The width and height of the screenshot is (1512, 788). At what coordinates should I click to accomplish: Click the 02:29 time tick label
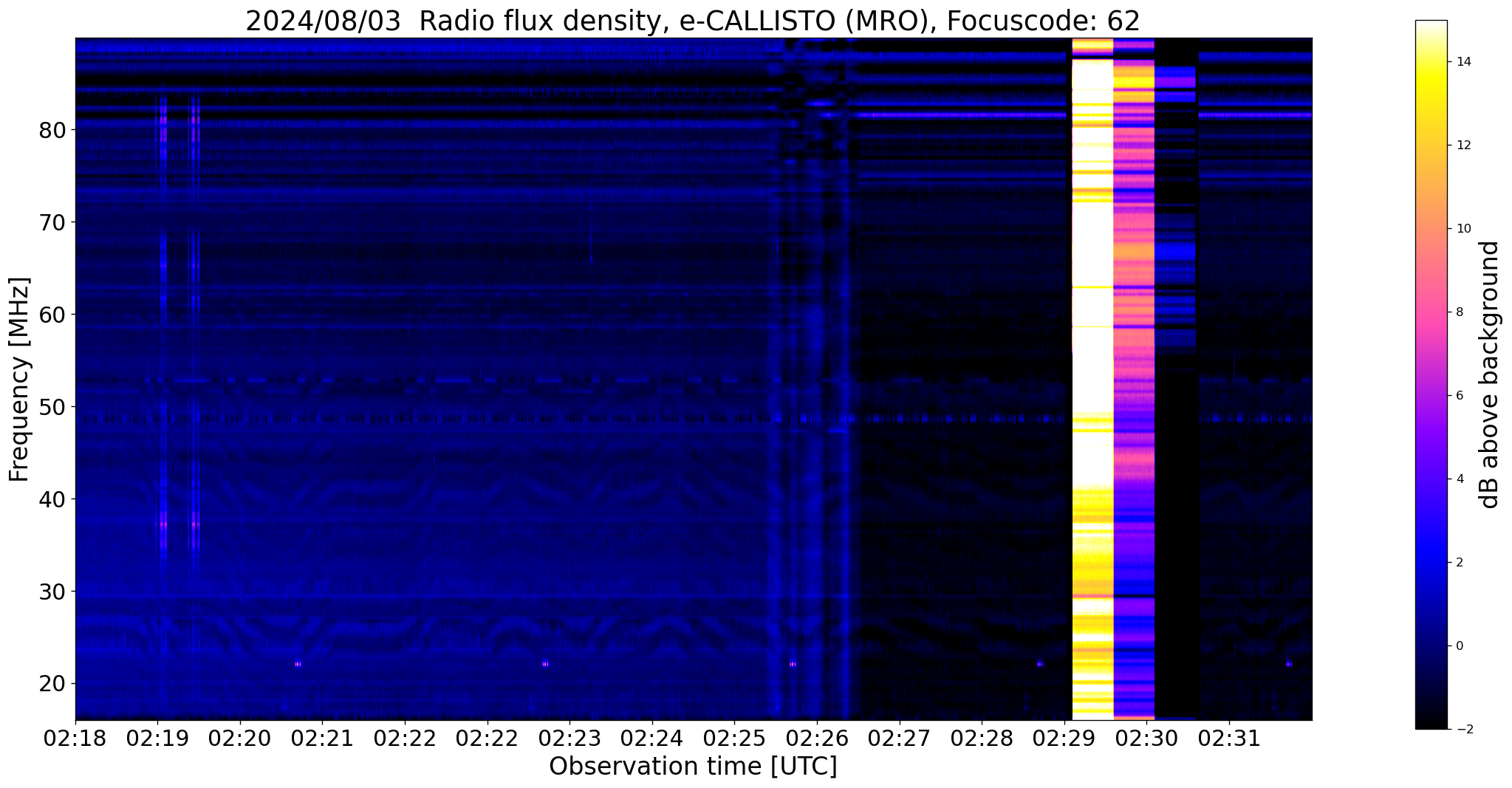click(1064, 738)
